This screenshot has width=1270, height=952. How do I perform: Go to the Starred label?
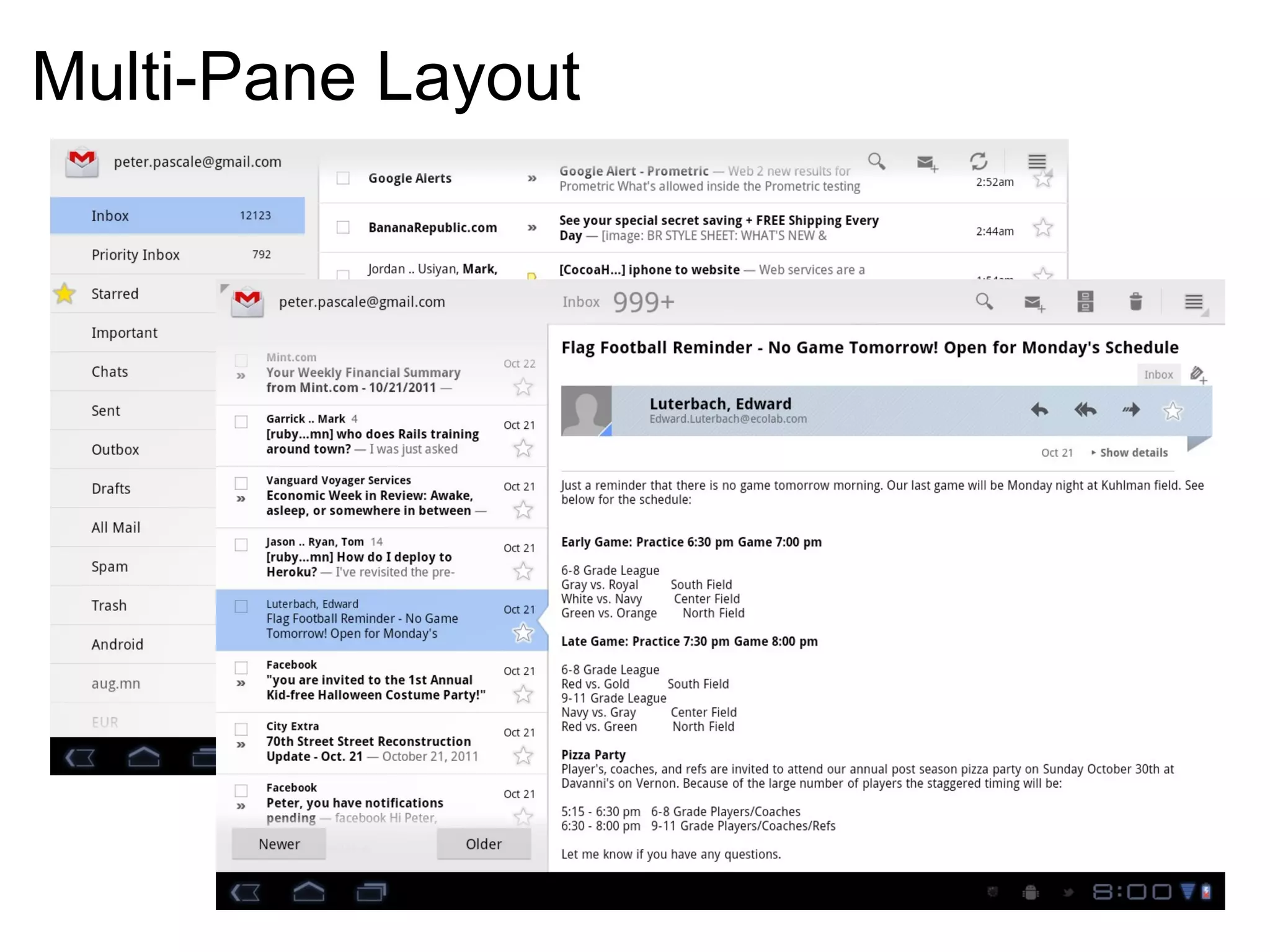point(133,294)
